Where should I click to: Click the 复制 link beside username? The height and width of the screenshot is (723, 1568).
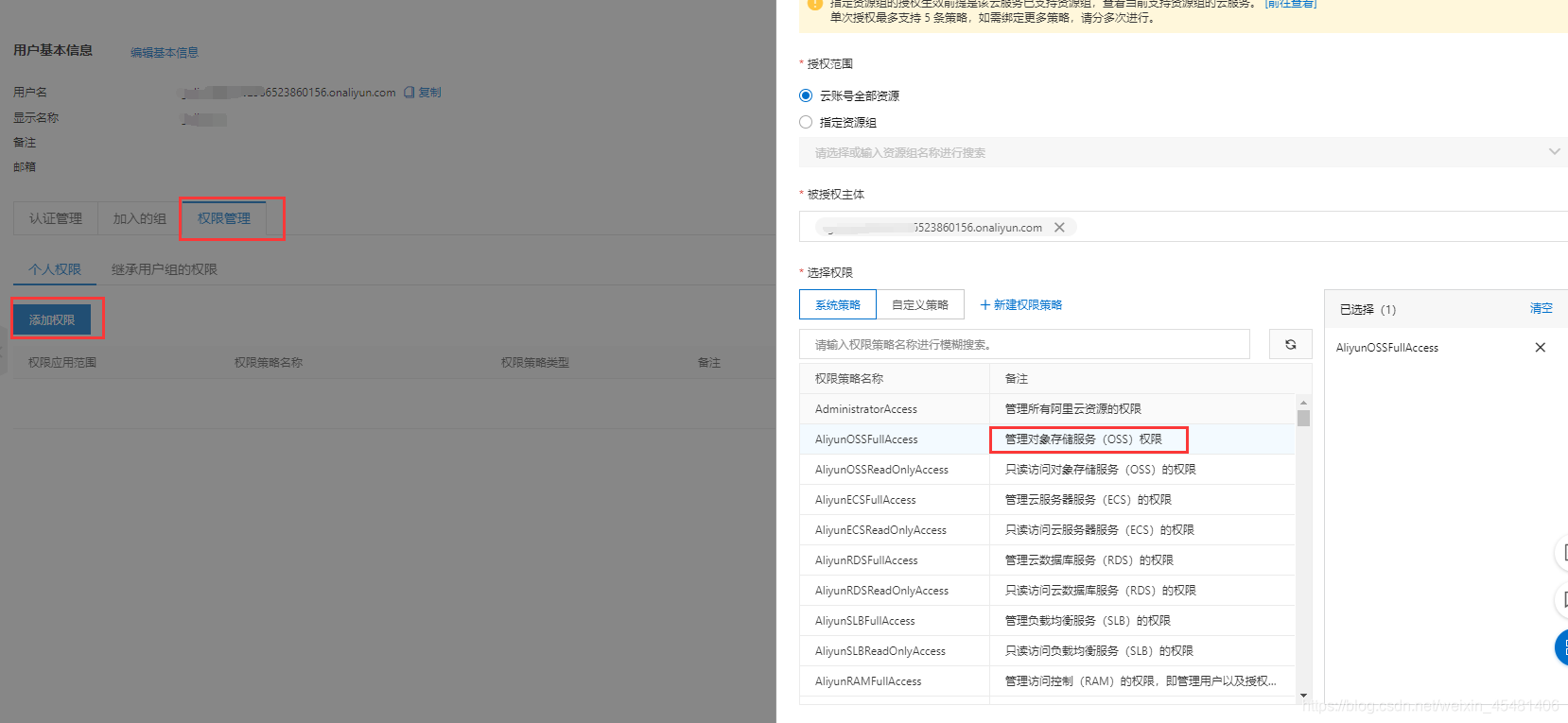[x=429, y=93]
